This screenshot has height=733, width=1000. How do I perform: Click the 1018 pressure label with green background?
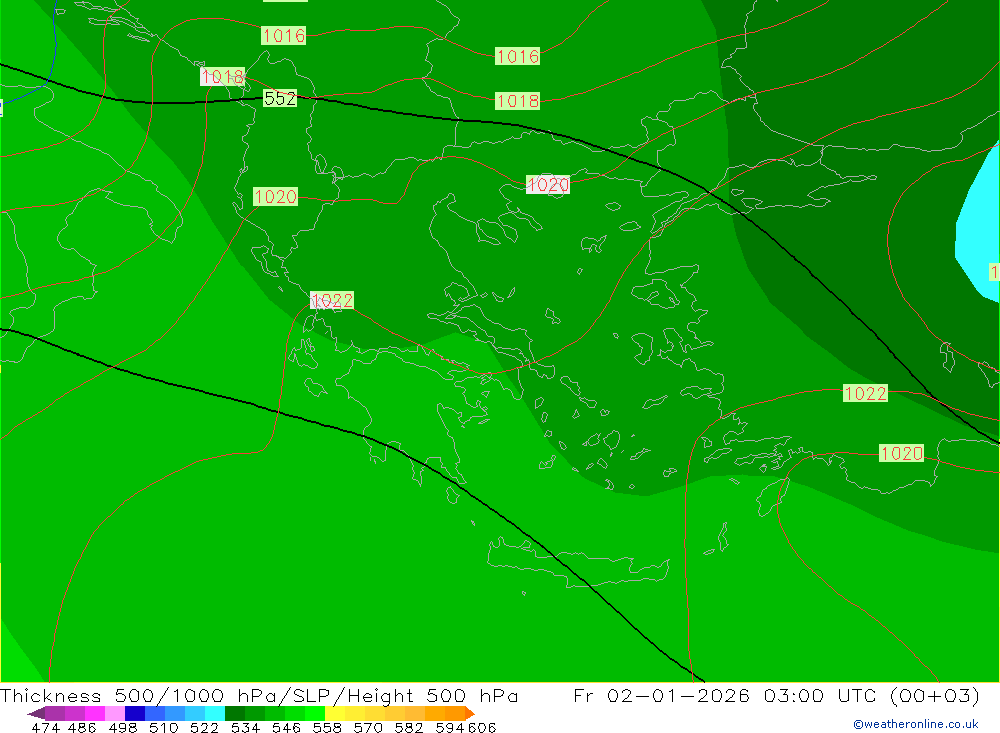tap(517, 101)
